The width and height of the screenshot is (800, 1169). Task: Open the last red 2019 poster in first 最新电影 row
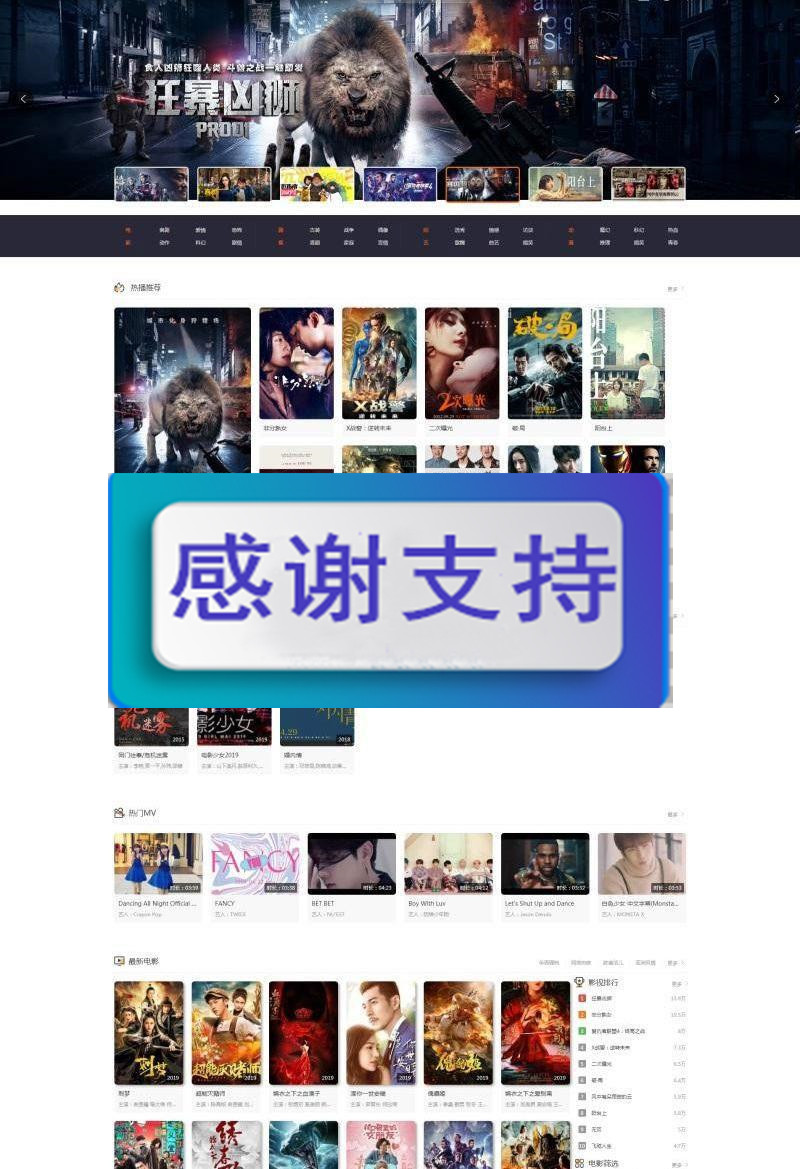coord(535,1033)
